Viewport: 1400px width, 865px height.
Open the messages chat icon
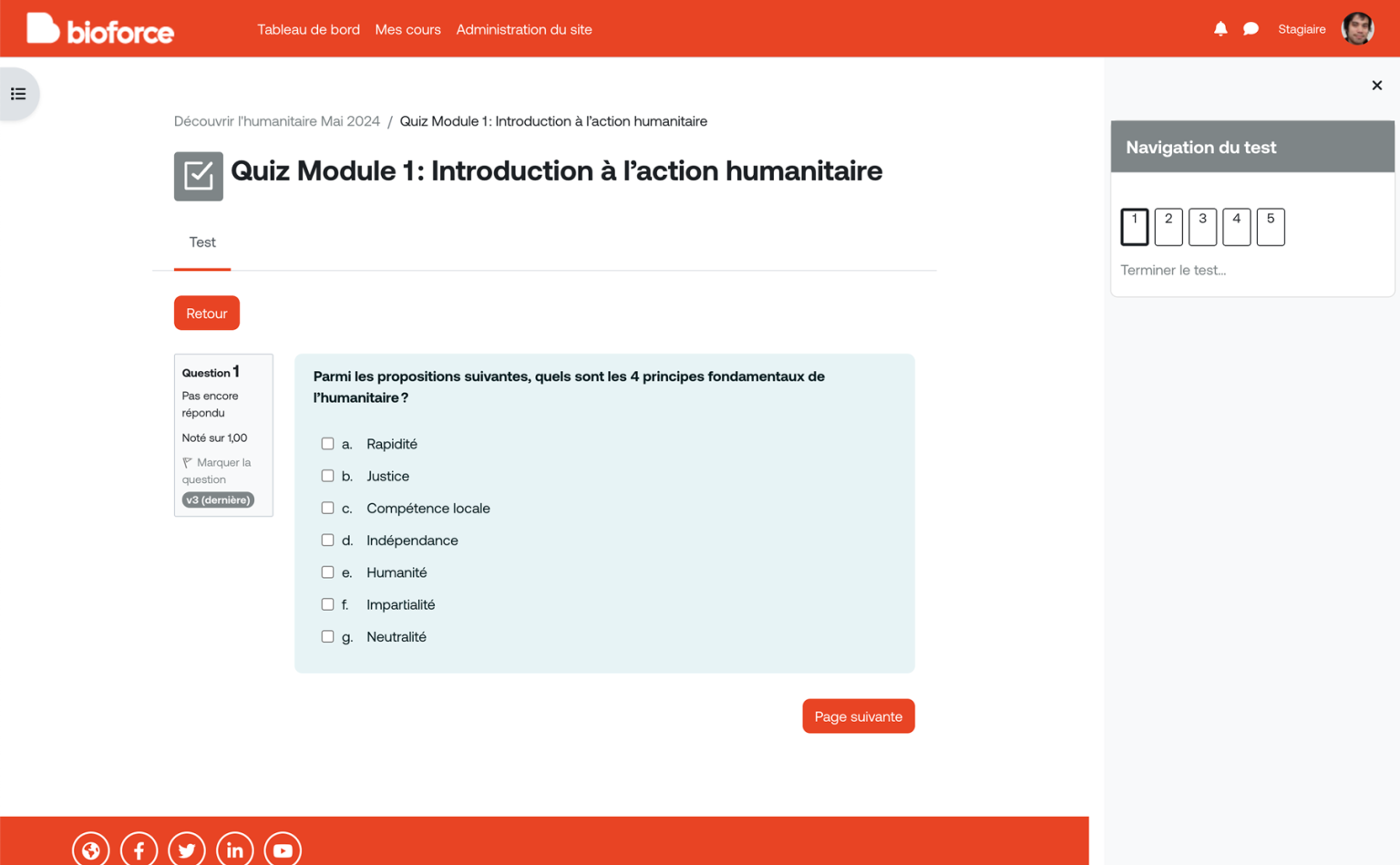click(1251, 28)
